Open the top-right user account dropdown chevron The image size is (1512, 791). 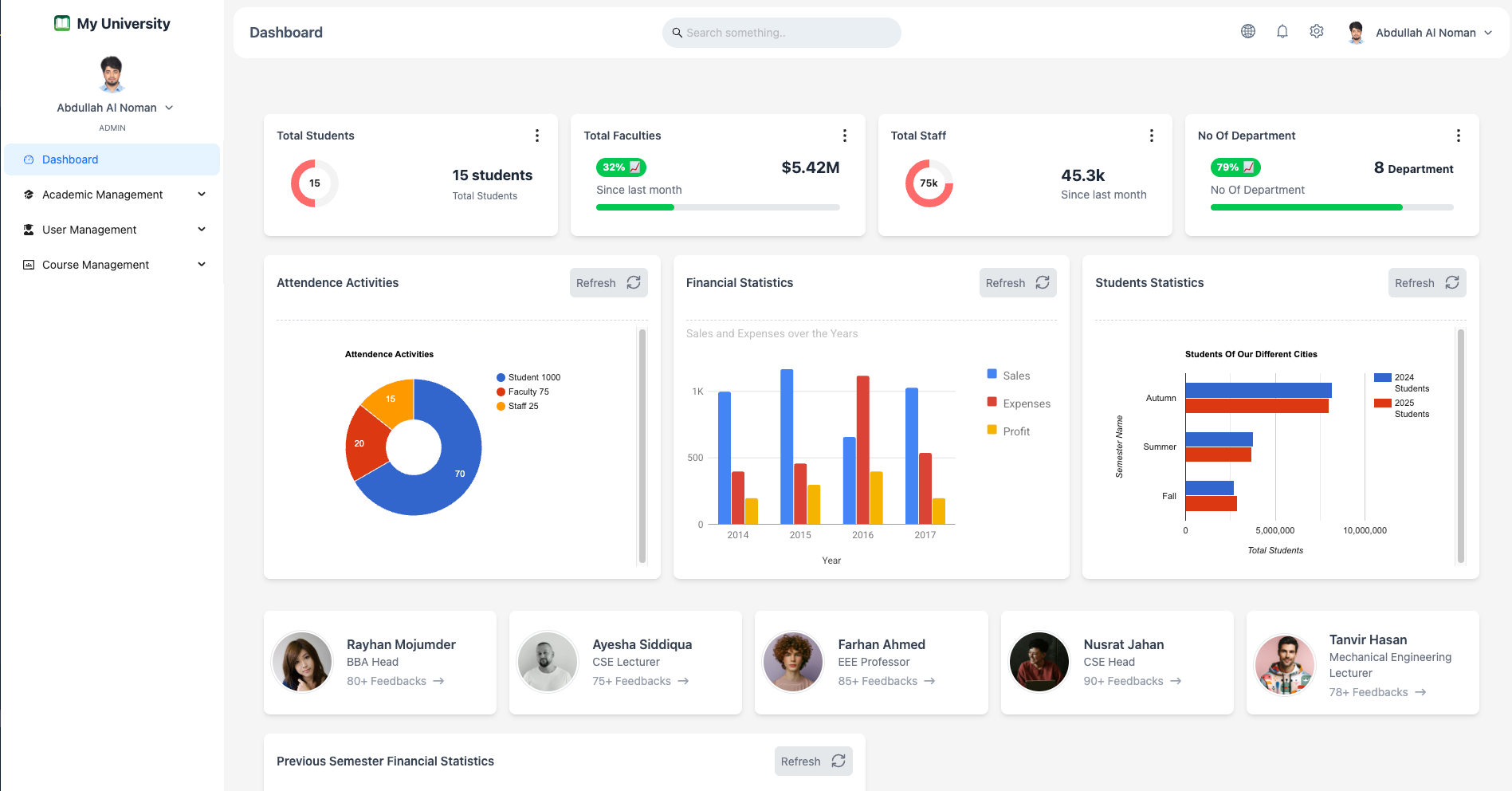[x=1488, y=33]
